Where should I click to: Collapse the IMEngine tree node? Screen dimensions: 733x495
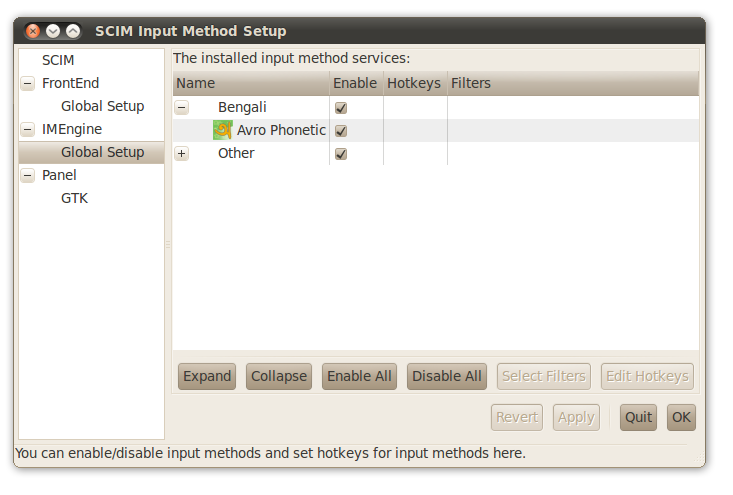tap(28, 129)
